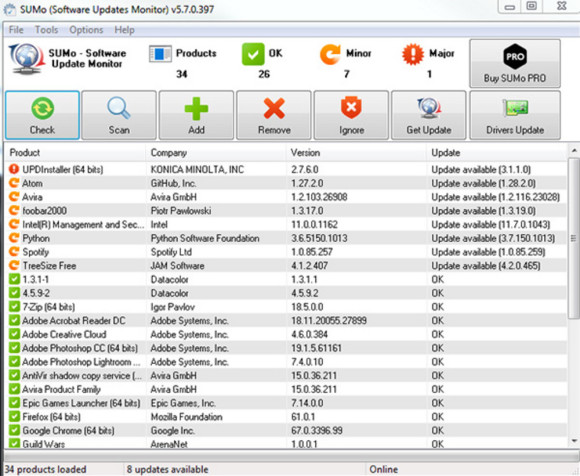Click the Buy SUMo PRO button
The height and width of the screenshot is (476, 580).
(x=515, y=63)
